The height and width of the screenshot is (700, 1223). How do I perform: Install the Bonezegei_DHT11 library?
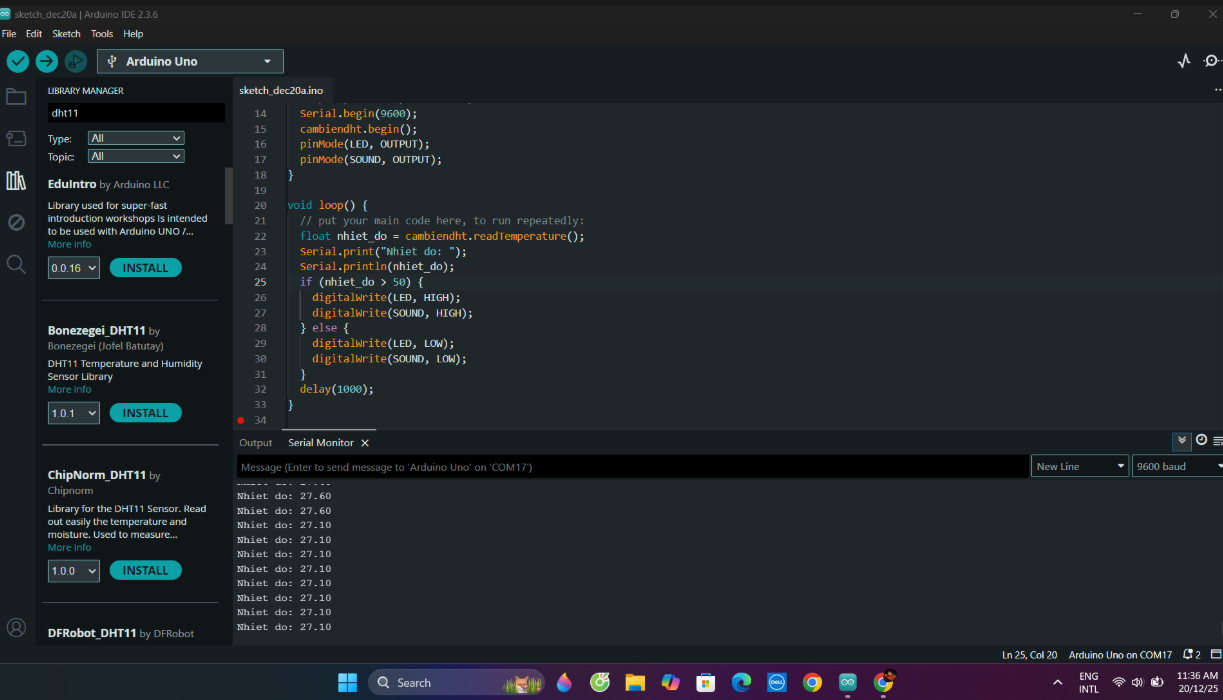tap(145, 413)
